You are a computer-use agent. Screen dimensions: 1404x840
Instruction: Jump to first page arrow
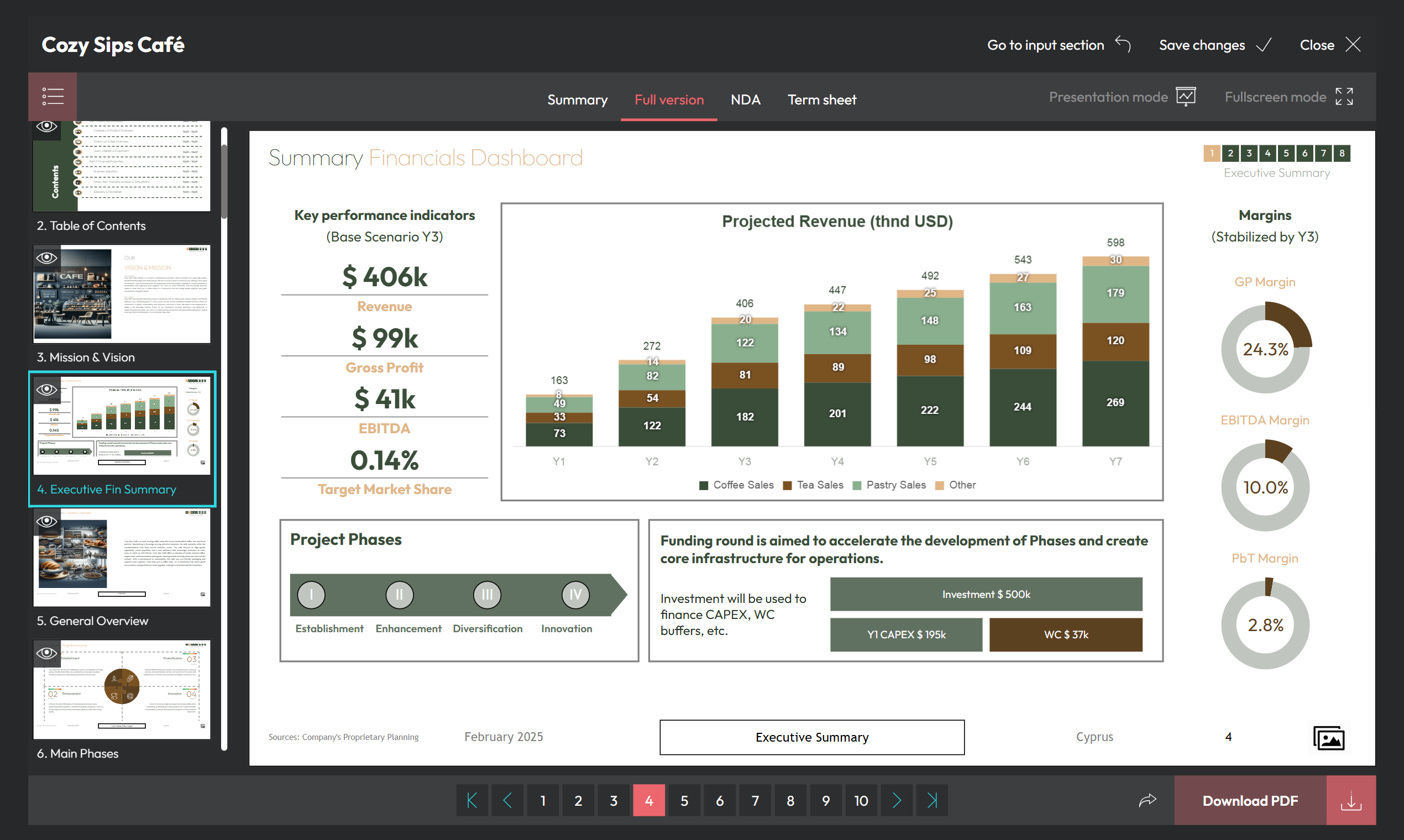click(472, 800)
